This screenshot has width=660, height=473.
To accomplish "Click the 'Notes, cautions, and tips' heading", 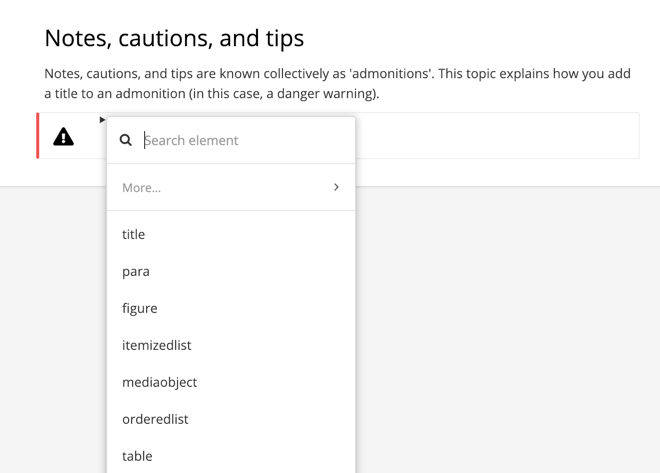I will (x=174, y=38).
